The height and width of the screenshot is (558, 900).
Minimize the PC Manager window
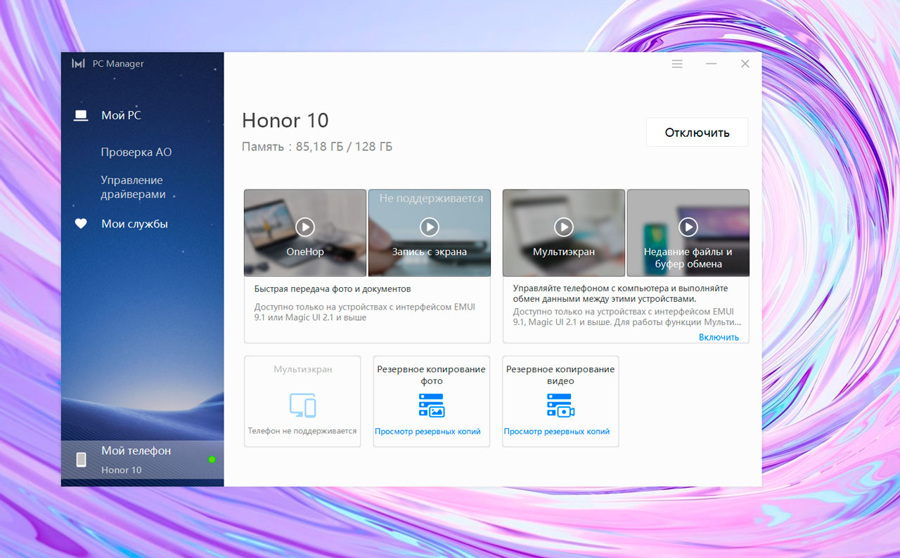(x=711, y=64)
